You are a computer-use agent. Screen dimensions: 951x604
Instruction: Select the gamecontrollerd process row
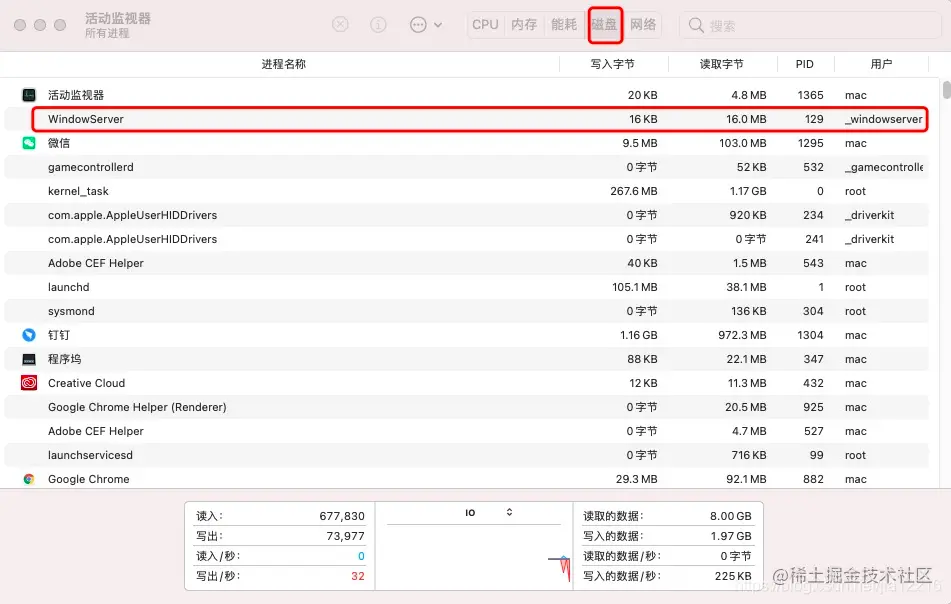coord(466,167)
